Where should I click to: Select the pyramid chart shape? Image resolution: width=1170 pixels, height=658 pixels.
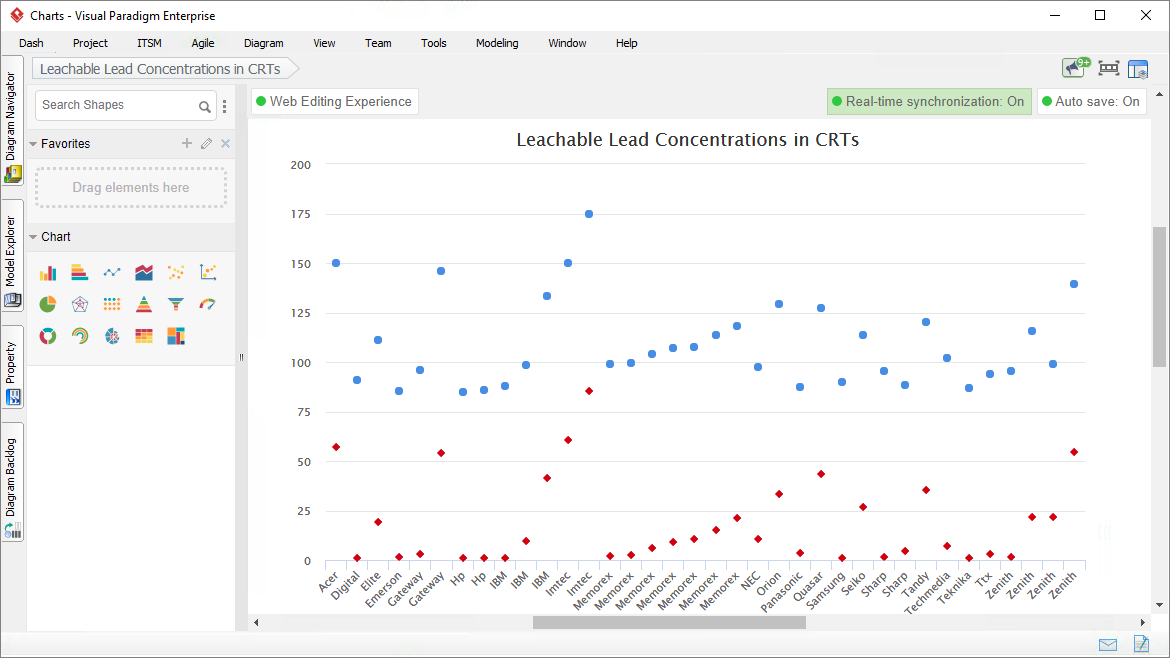144,304
